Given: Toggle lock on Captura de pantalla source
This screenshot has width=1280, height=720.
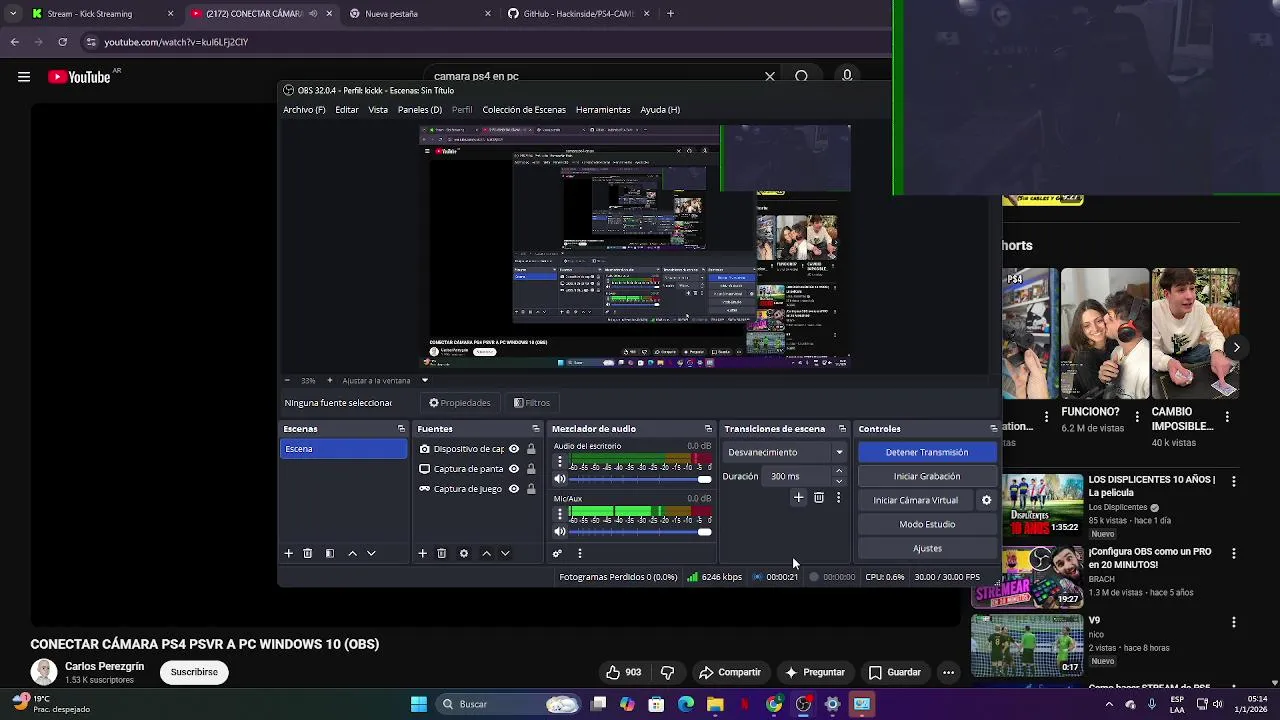Looking at the screenshot, I should pos(531,469).
